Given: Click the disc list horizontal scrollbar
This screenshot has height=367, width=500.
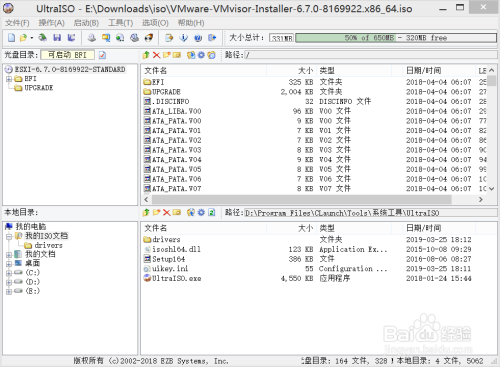Looking at the screenshot, I should (x=301, y=199).
